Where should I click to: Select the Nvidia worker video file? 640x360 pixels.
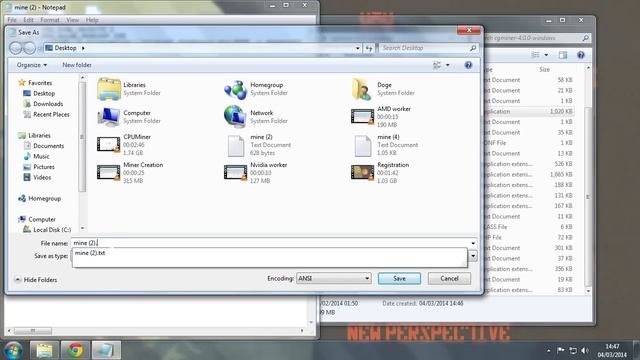(236, 172)
